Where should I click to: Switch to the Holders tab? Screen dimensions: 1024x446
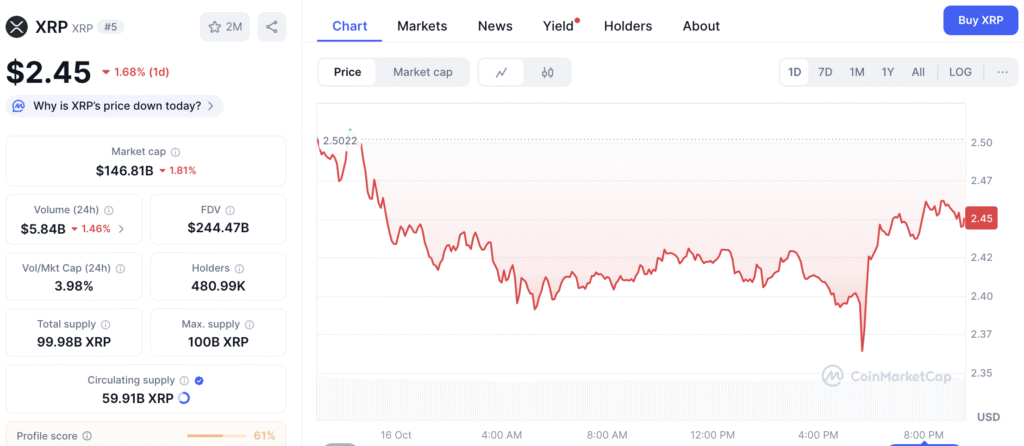coord(627,26)
